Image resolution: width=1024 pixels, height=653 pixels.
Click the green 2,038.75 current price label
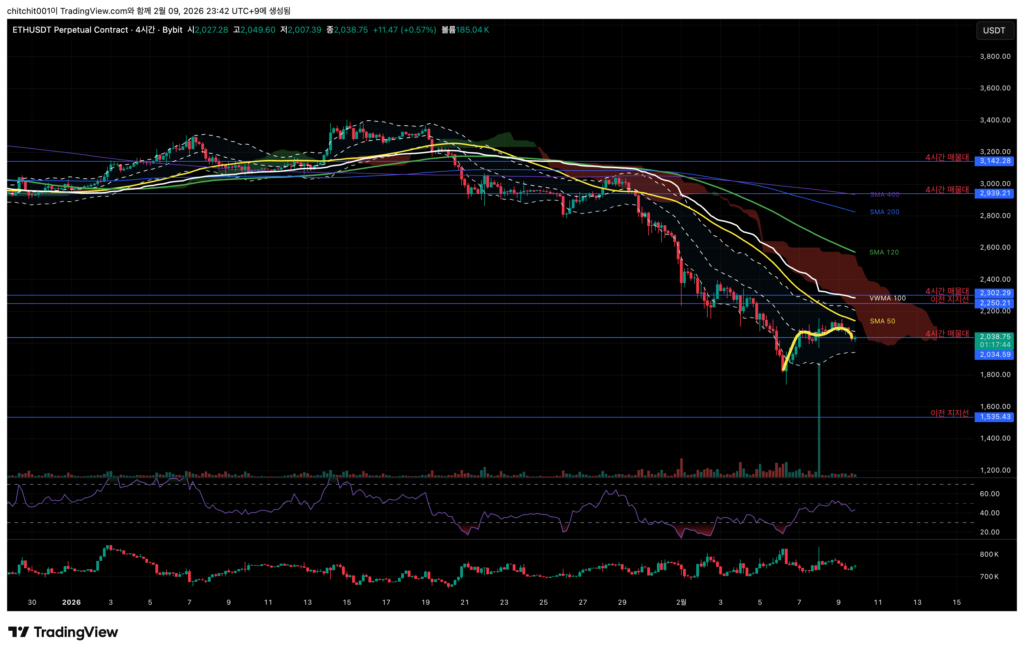pos(994,337)
